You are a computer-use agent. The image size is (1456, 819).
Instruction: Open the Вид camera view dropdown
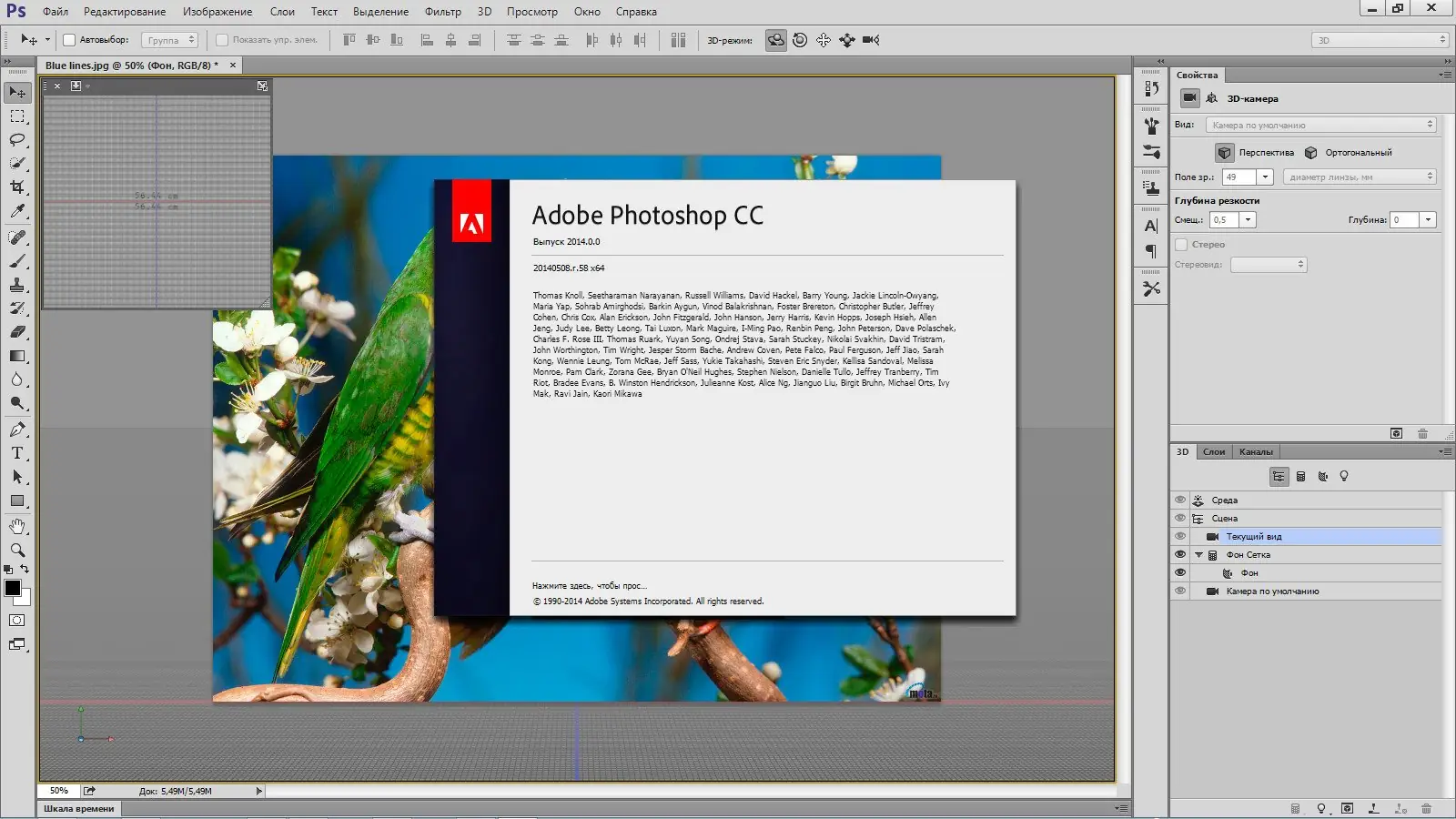coord(1321,125)
